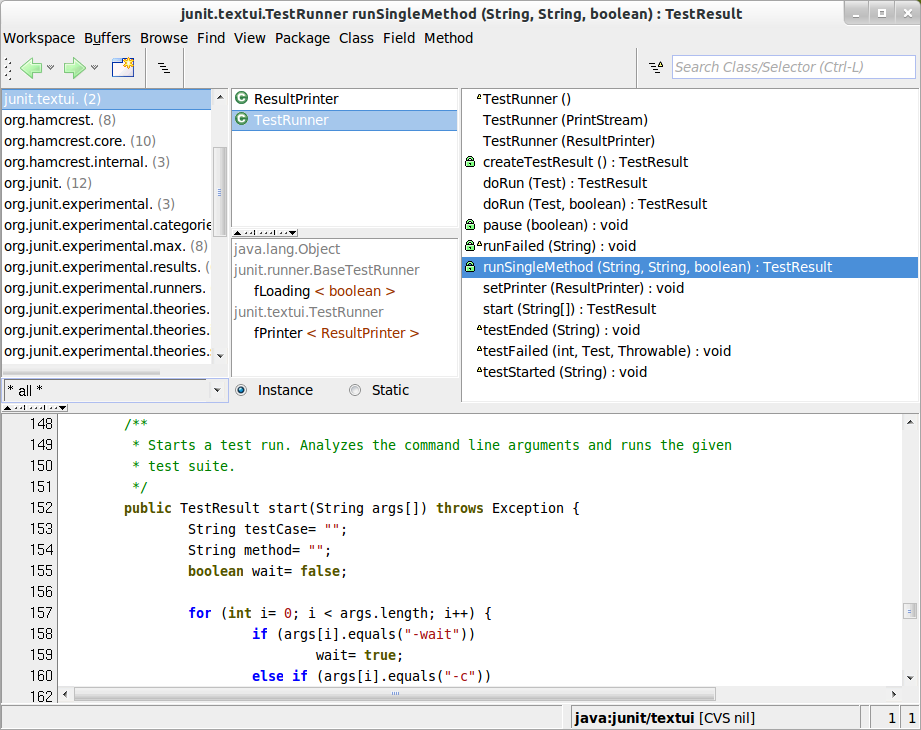
Task: Select the Static radio button
Action: (x=355, y=390)
